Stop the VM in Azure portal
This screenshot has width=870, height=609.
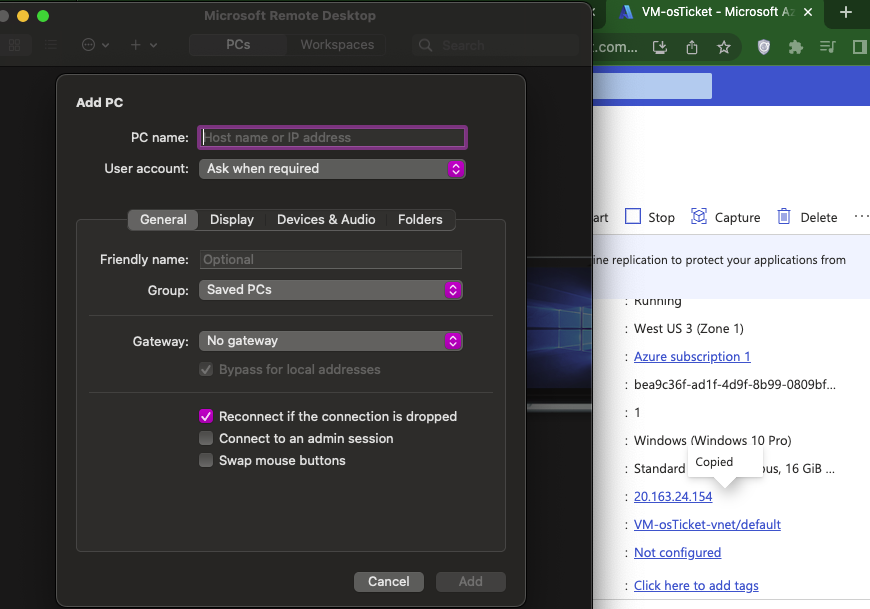click(650, 217)
